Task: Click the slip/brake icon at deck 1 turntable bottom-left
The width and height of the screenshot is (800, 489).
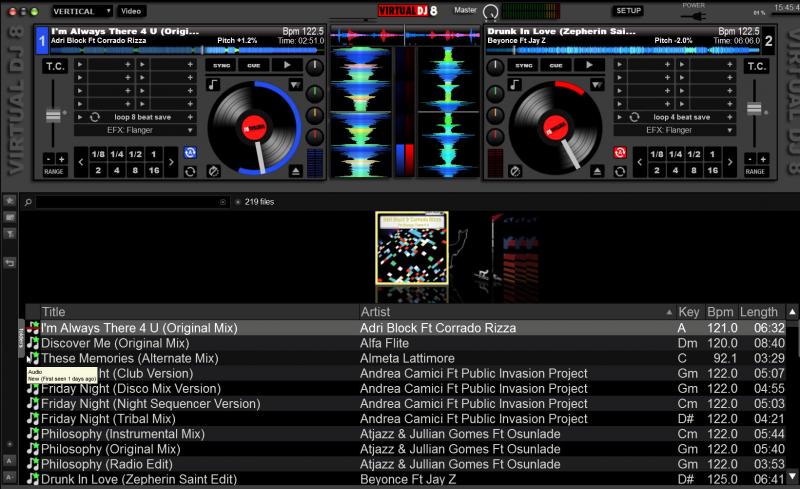Action: coord(213,172)
